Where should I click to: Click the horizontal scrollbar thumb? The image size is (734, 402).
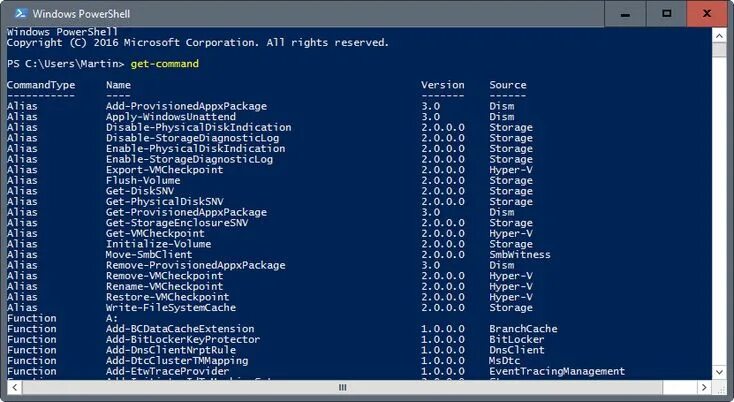pos(342,387)
